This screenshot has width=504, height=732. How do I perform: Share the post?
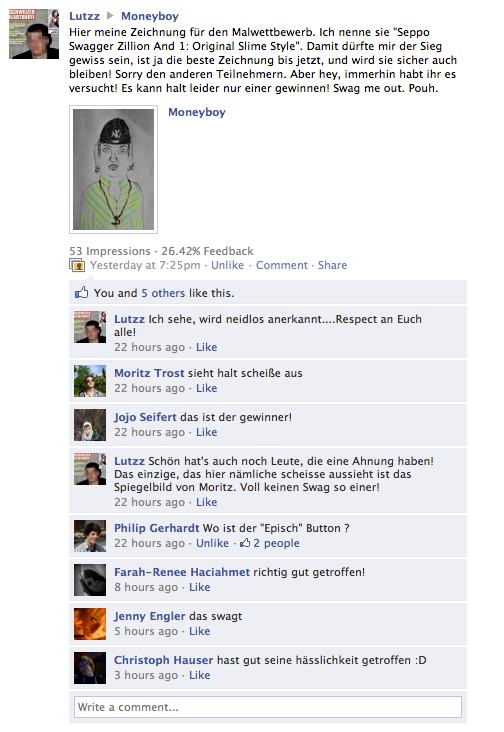click(332, 265)
